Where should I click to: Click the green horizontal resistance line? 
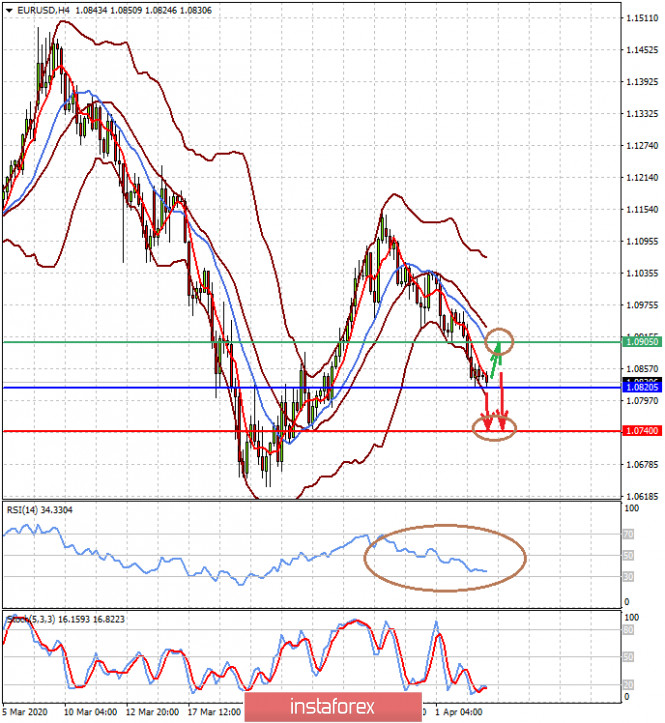coord(312,342)
